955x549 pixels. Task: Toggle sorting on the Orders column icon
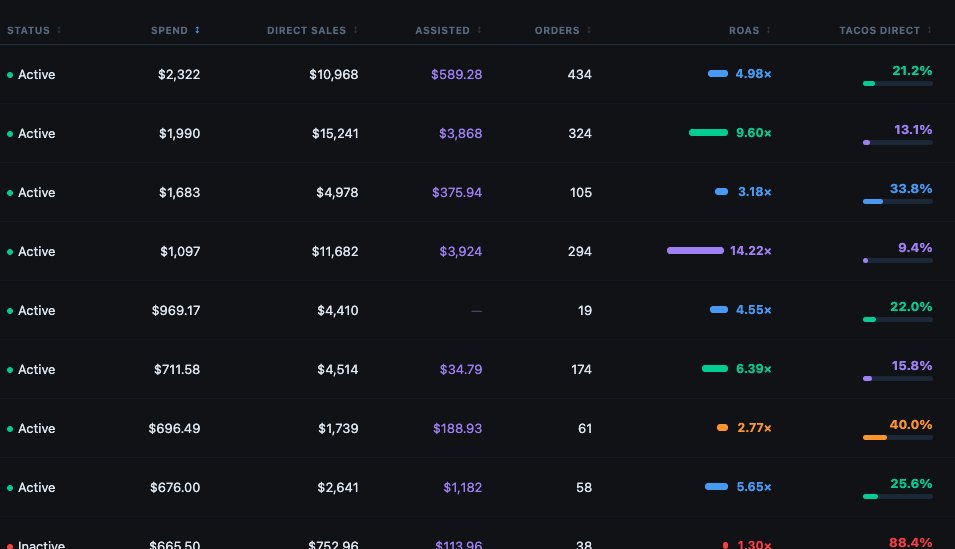point(589,30)
